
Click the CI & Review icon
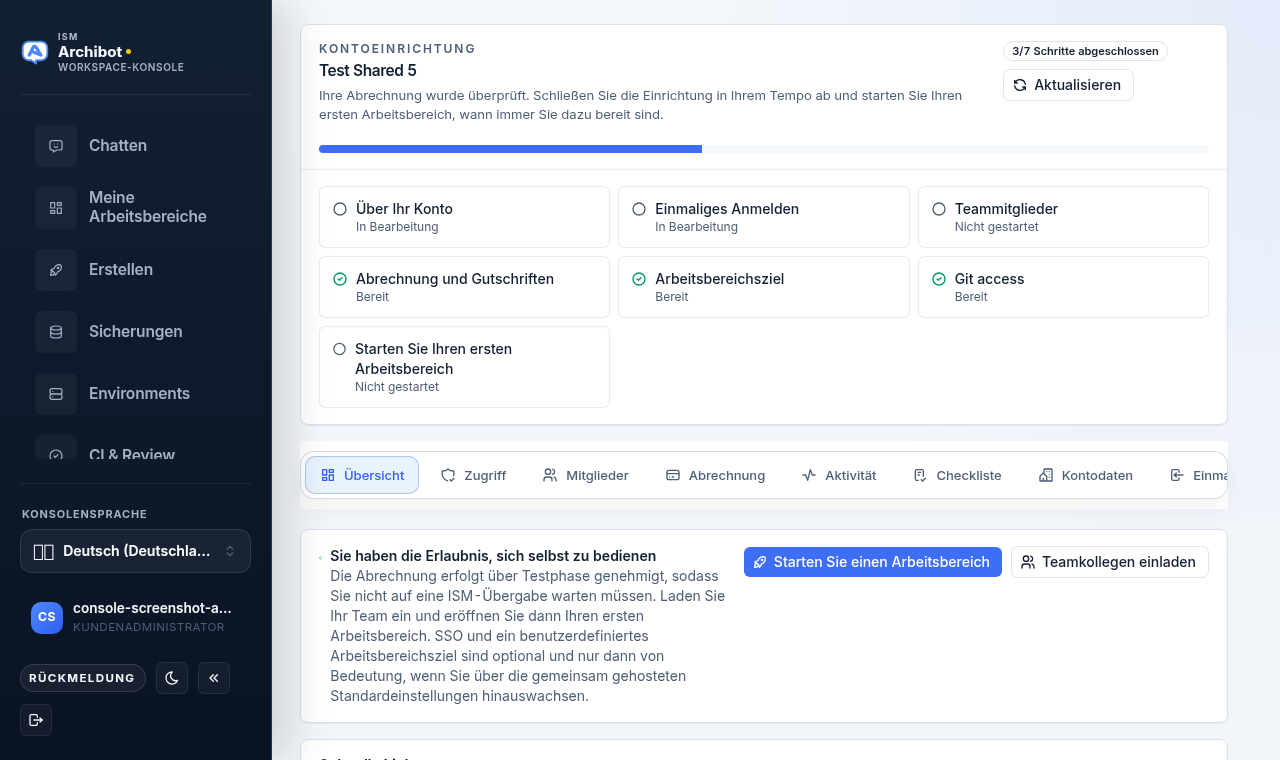[x=56, y=452]
